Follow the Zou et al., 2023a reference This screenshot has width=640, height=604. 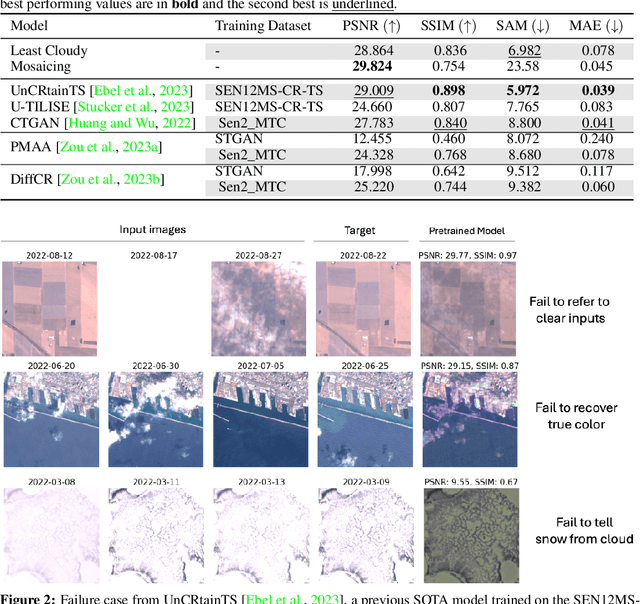click(x=113, y=145)
